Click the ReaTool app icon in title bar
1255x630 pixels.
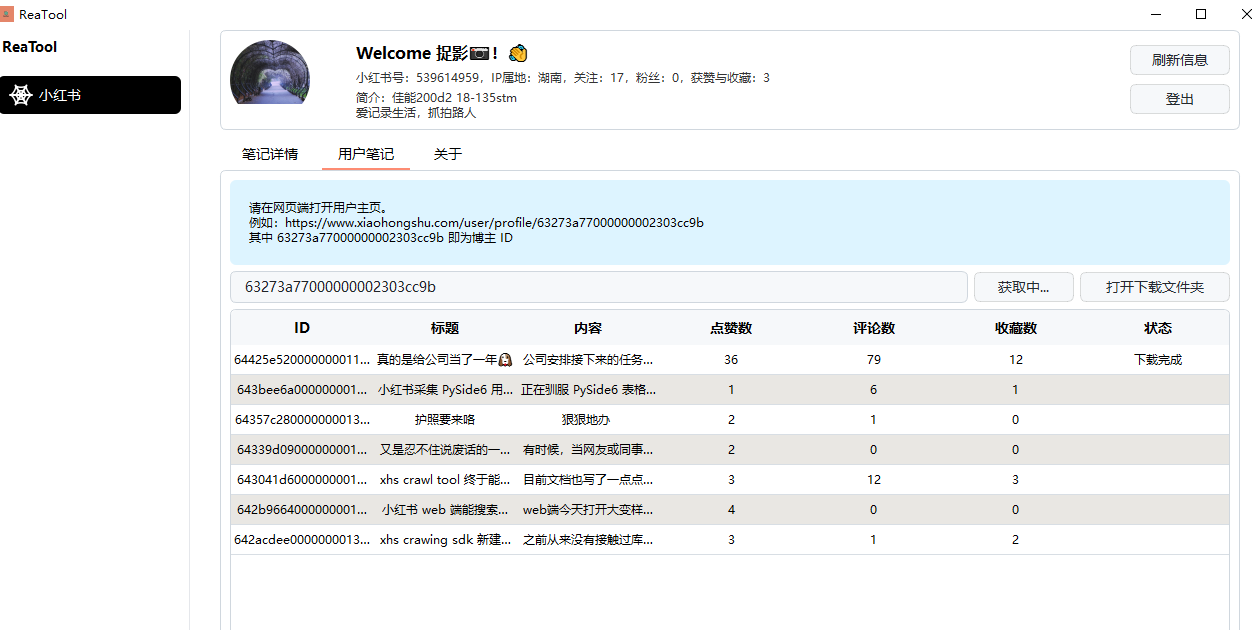click(x=8, y=14)
